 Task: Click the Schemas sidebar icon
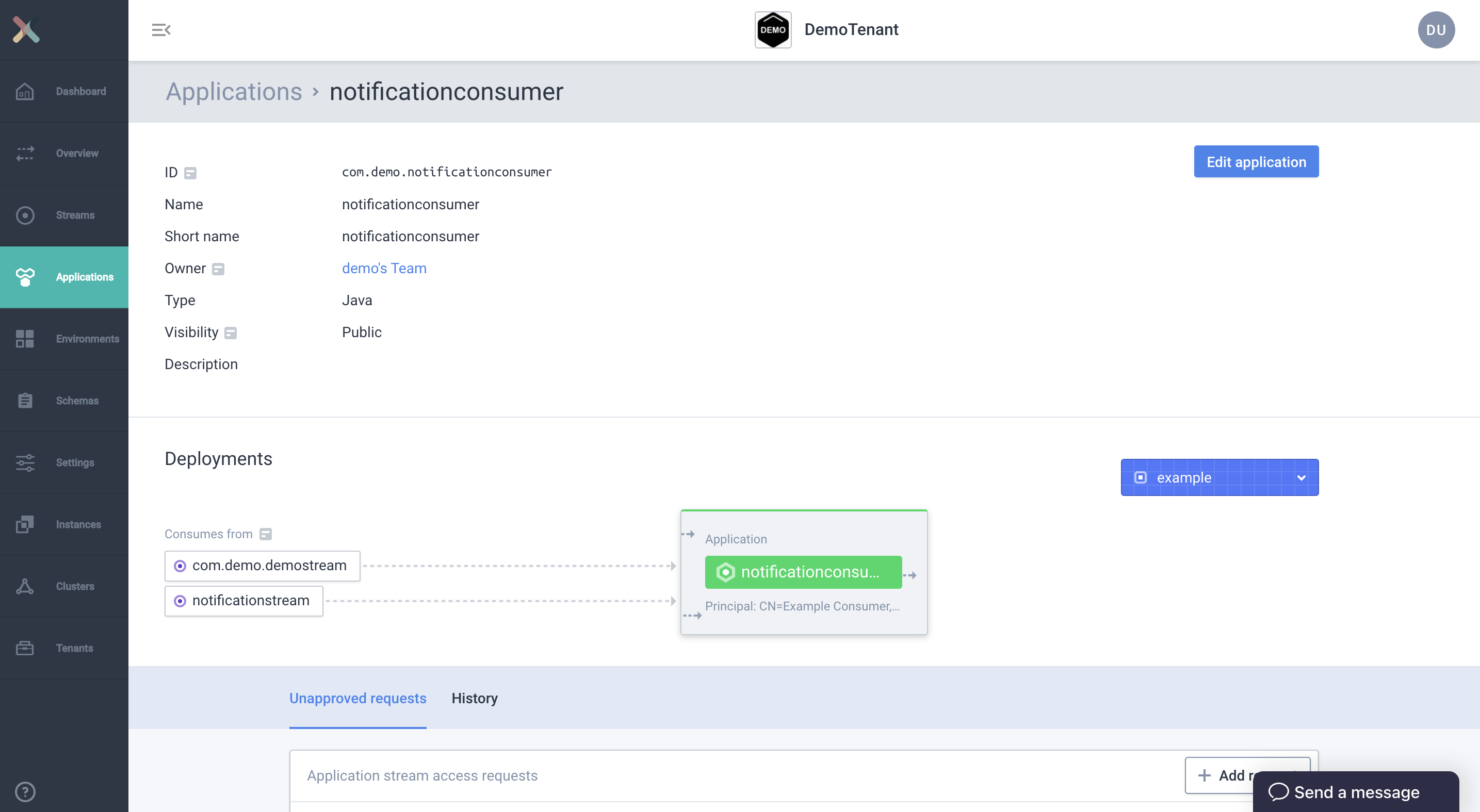pos(26,400)
